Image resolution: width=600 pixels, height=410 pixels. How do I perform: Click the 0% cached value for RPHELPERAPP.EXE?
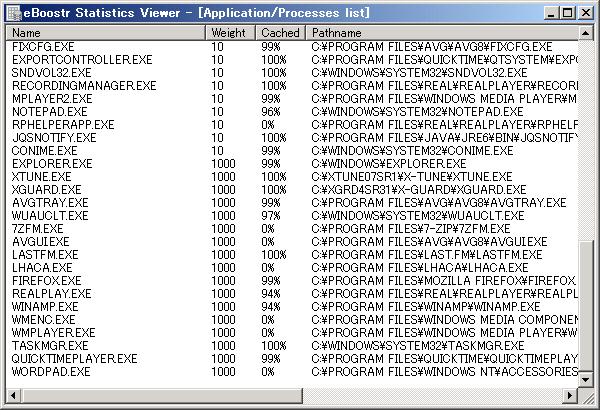[x=268, y=125]
